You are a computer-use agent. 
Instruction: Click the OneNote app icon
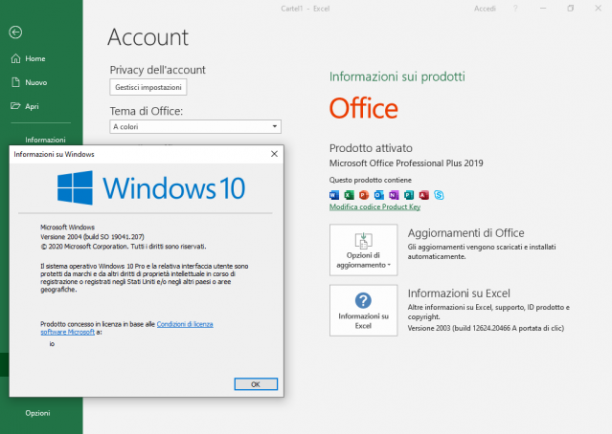click(394, 195)
